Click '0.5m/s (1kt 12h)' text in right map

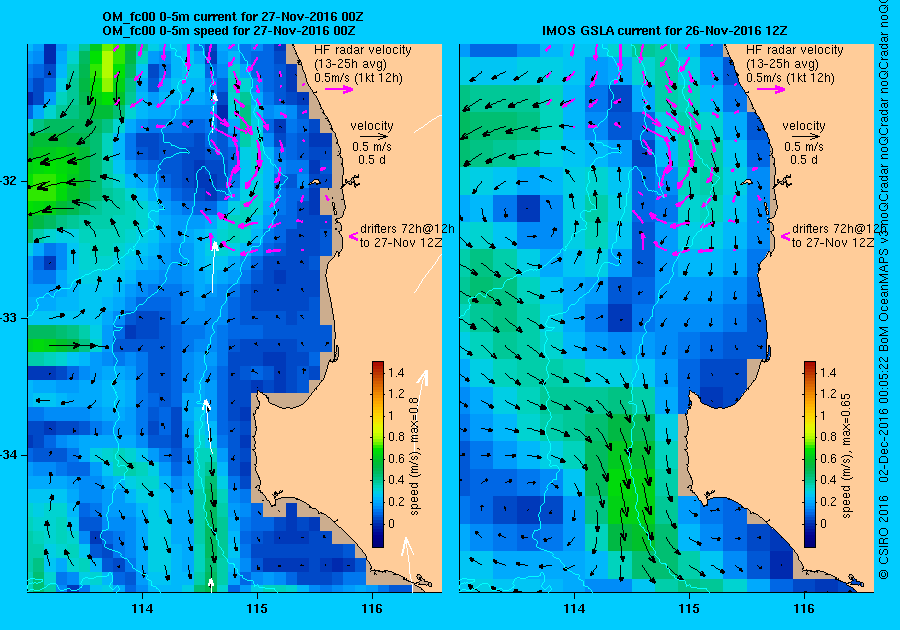[790, 77]
